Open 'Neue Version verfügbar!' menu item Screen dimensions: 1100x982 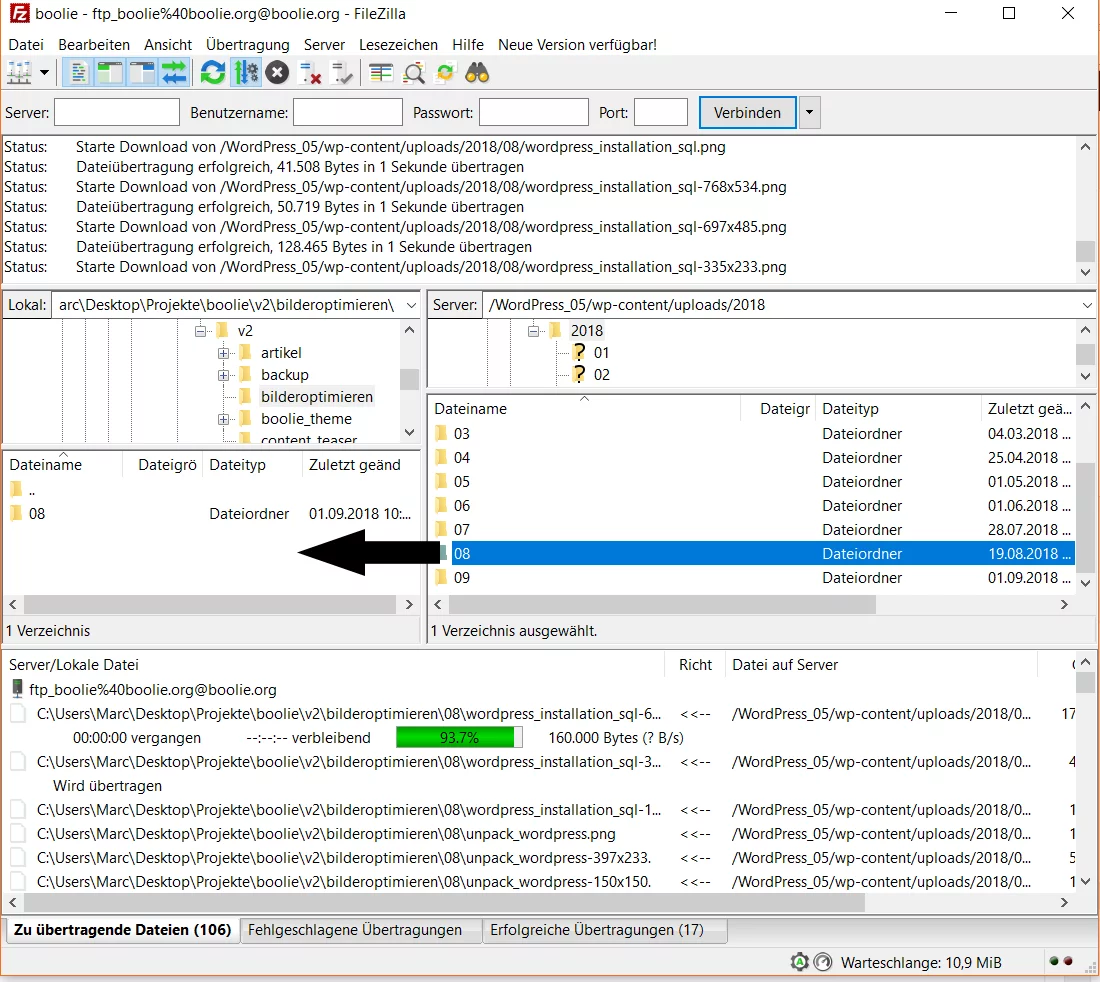click(x=577, y=44)
